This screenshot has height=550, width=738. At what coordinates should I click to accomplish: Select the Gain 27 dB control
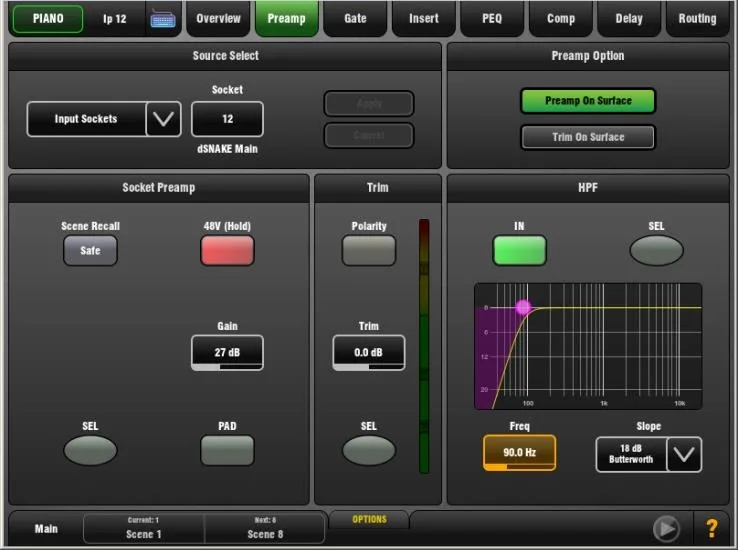click(227, 352)
